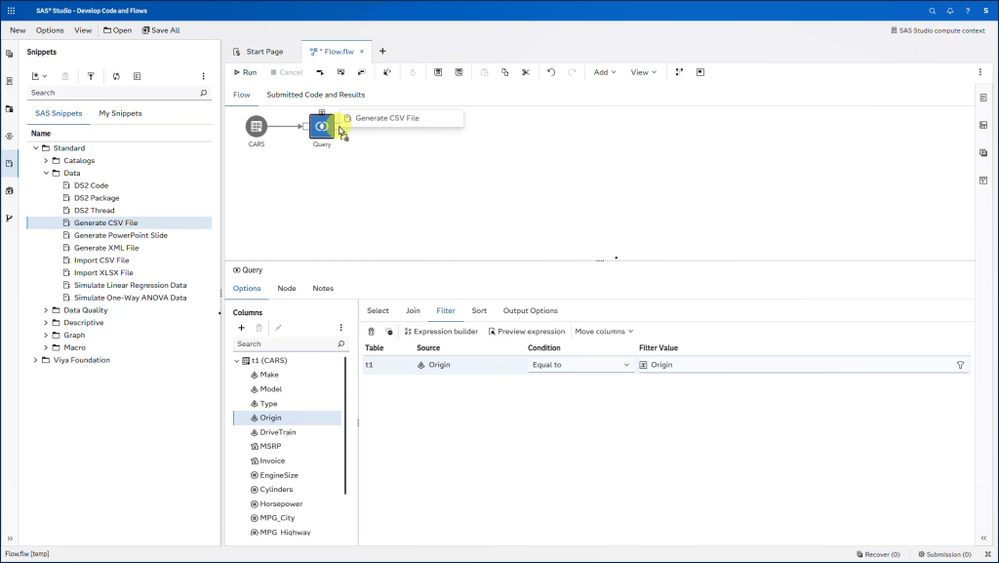The width and height of the screenshot is (999, 563).
Task: Select the Query node in flow
Action: point(322,126)
